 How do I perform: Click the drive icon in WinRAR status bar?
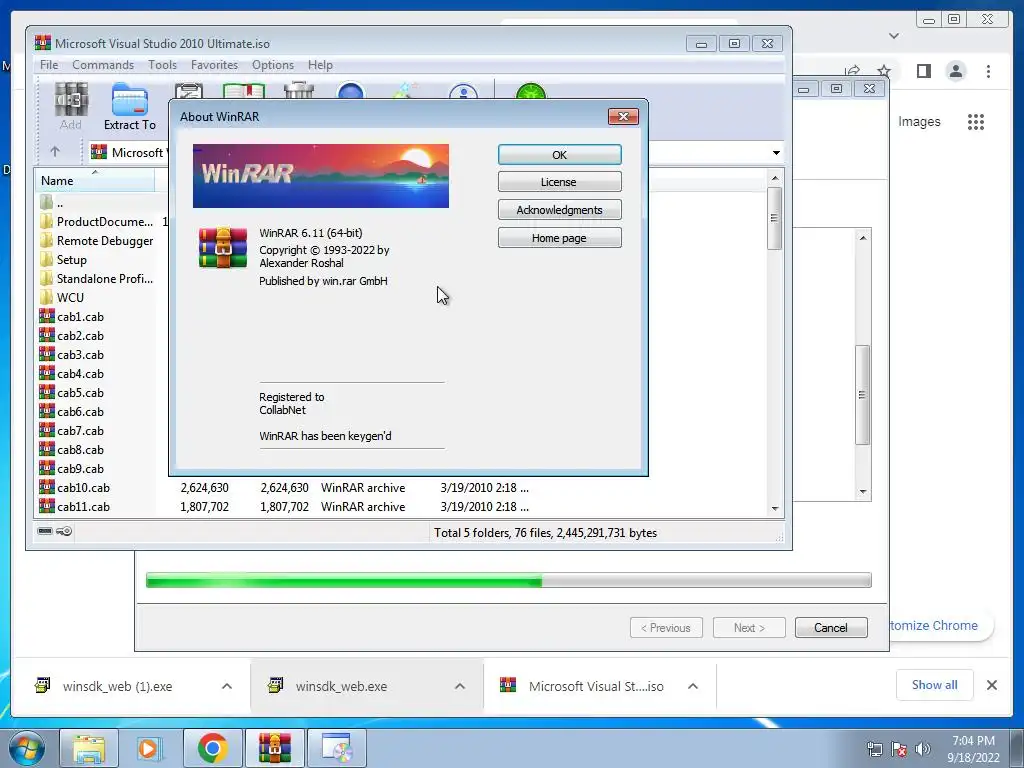click(45, 531)
